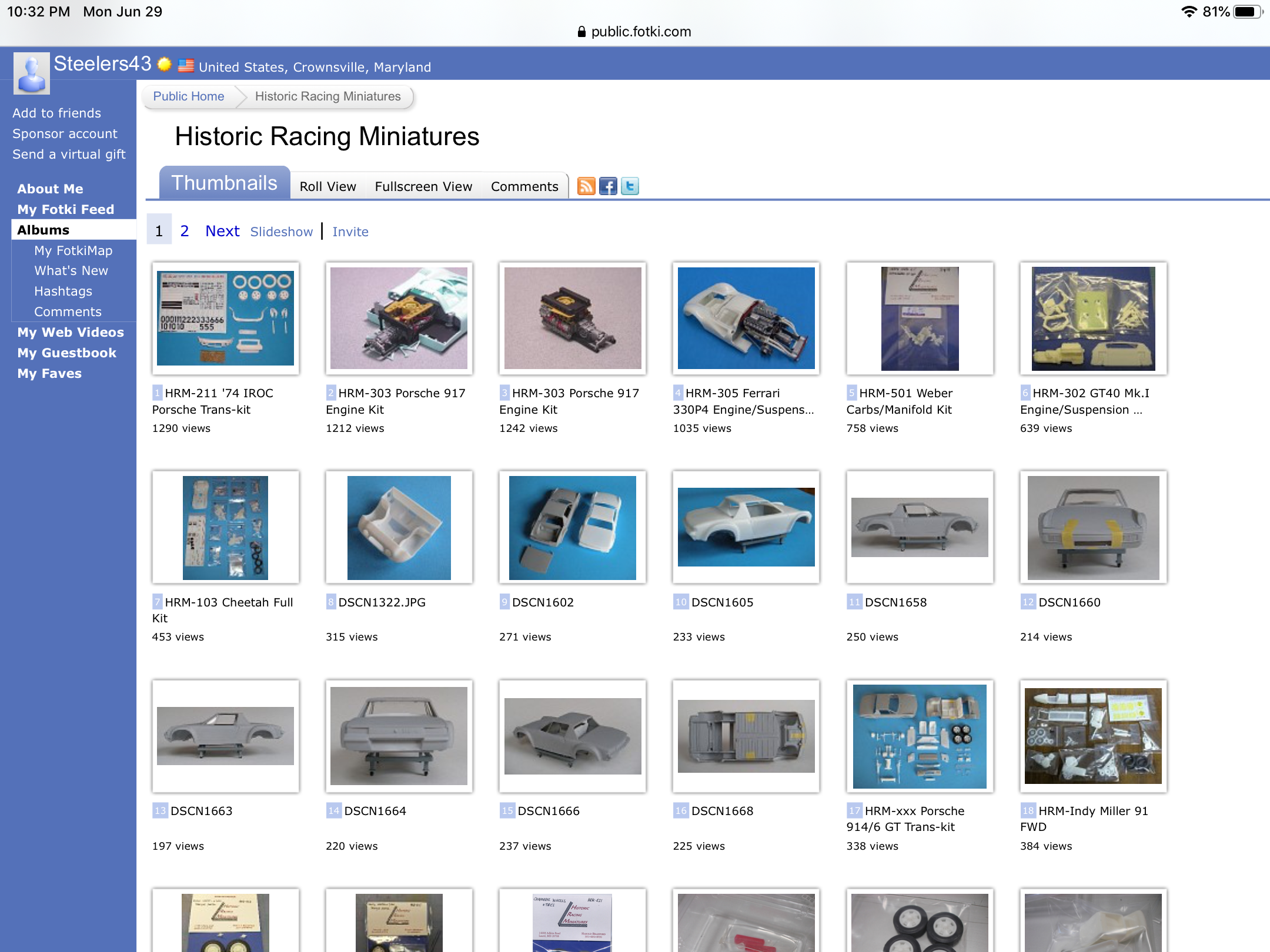Select Albums in the sidebar

pos(74,230)
